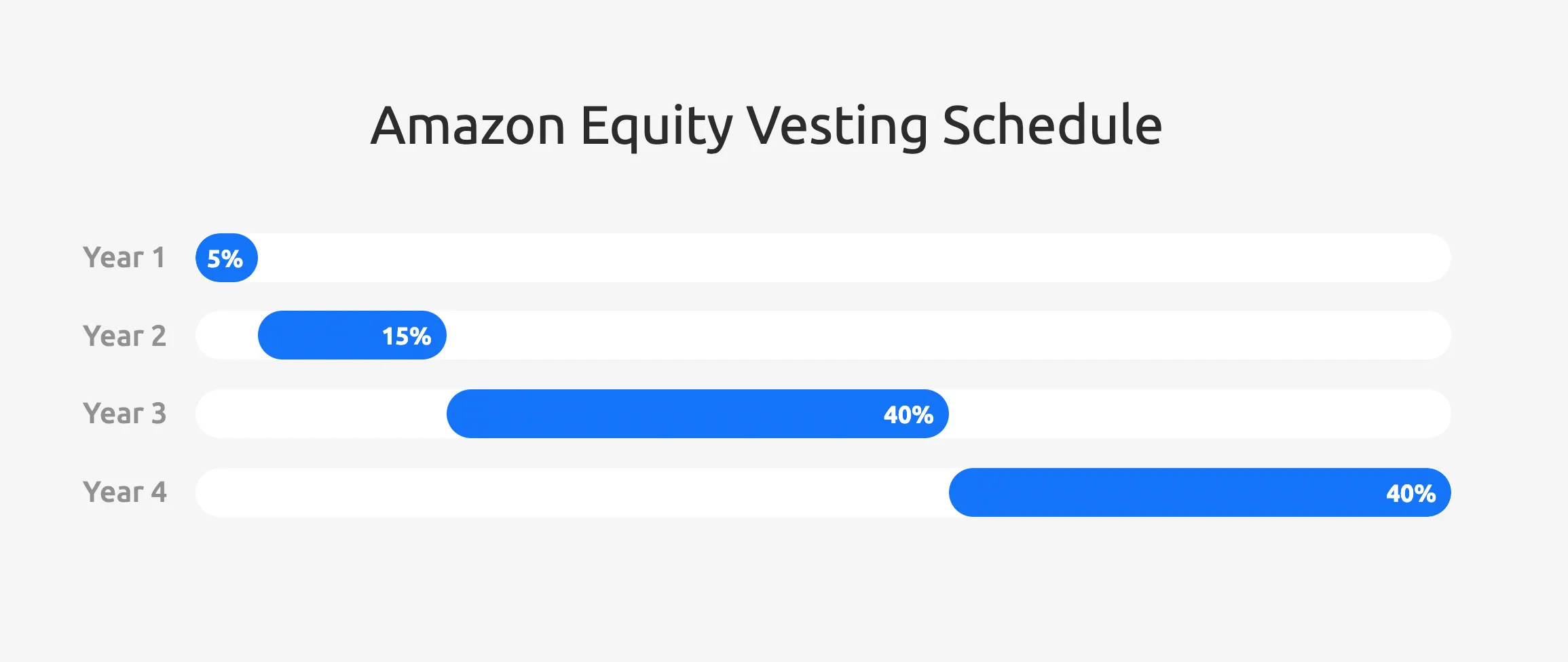Click the word "Vesting" in the title
This screenshot has height=662, width=1568.
837,126
